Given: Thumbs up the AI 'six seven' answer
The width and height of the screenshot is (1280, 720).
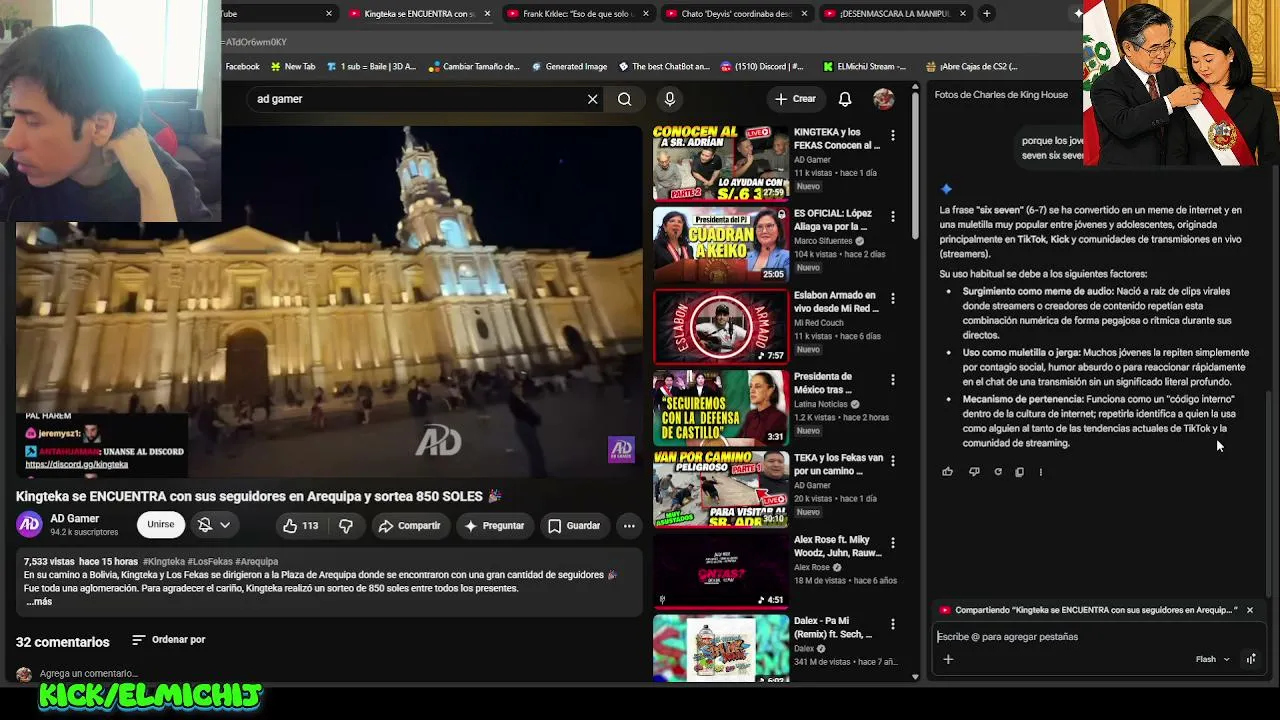Looking at the screenshot, I should tap(947, 472).
